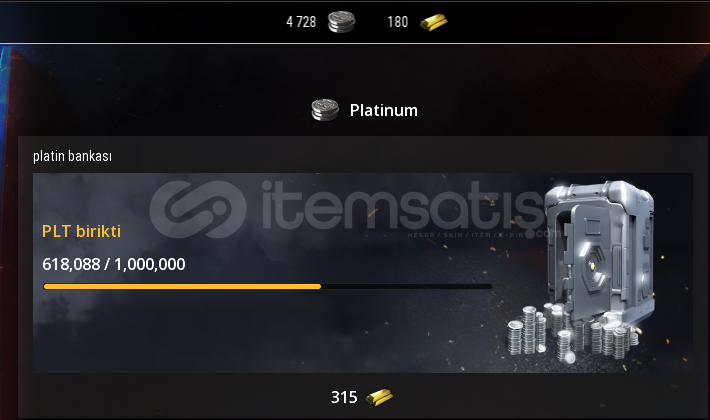Click the silver vault safe image
710x420 pixels.
601,253
